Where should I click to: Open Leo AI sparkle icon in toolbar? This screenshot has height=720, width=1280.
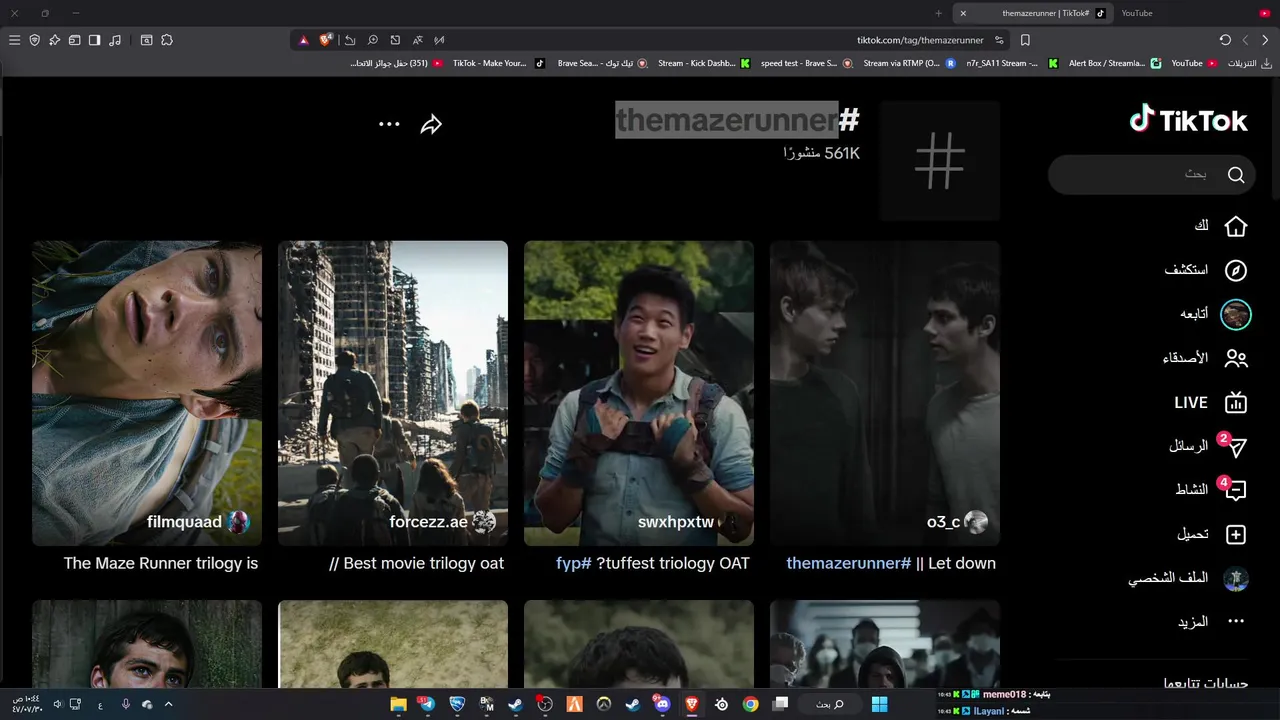[x=55, y=40]
